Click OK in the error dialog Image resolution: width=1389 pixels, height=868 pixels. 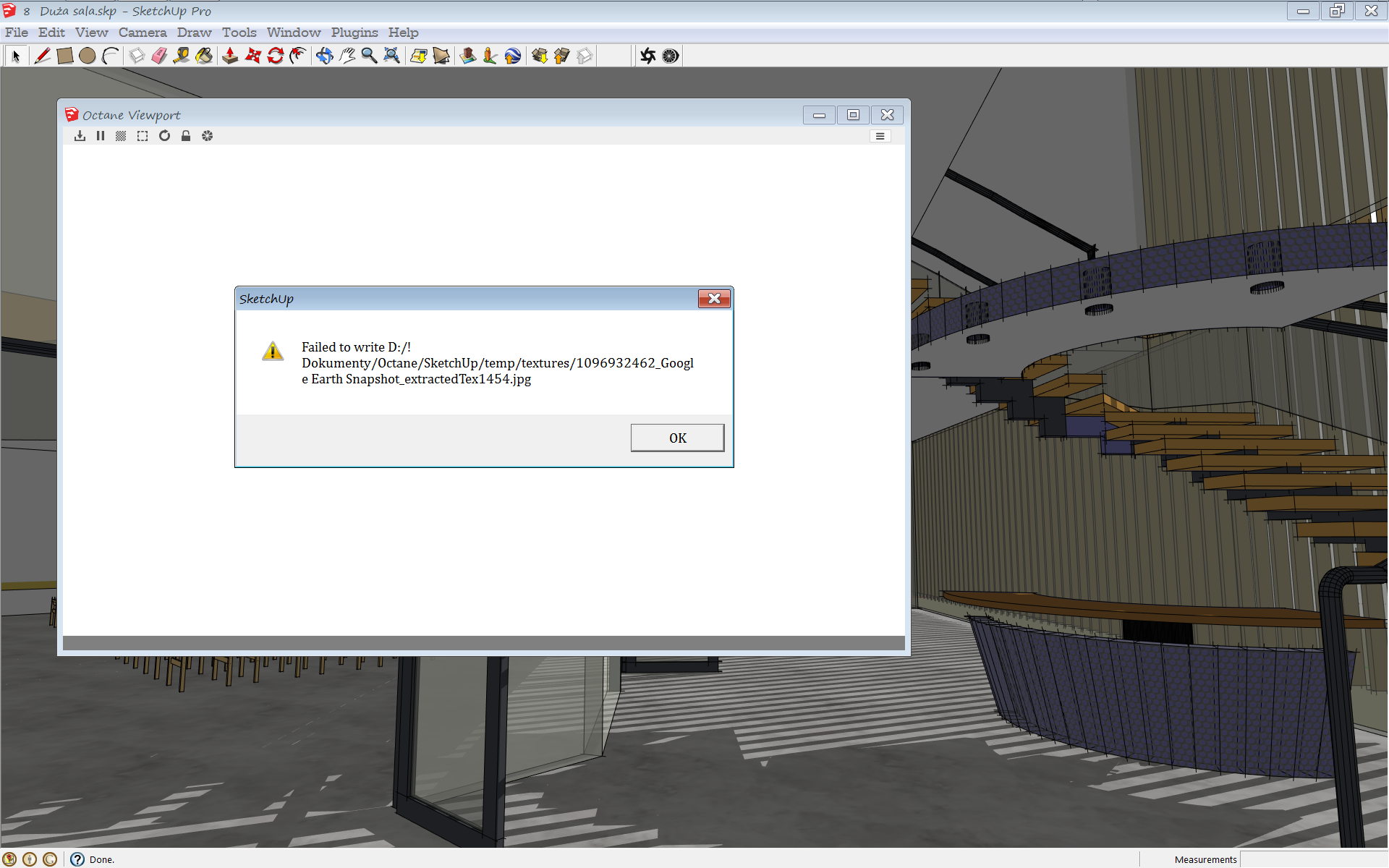pyautogui.click(x=677, y=438)
